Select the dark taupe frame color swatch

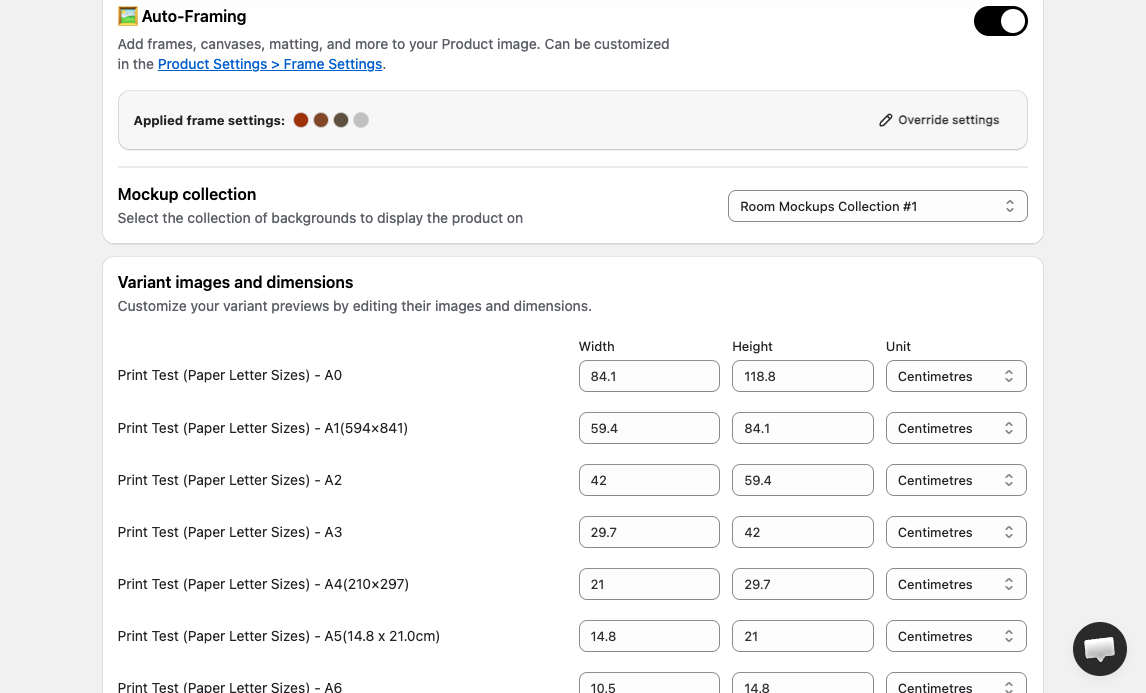341,120
